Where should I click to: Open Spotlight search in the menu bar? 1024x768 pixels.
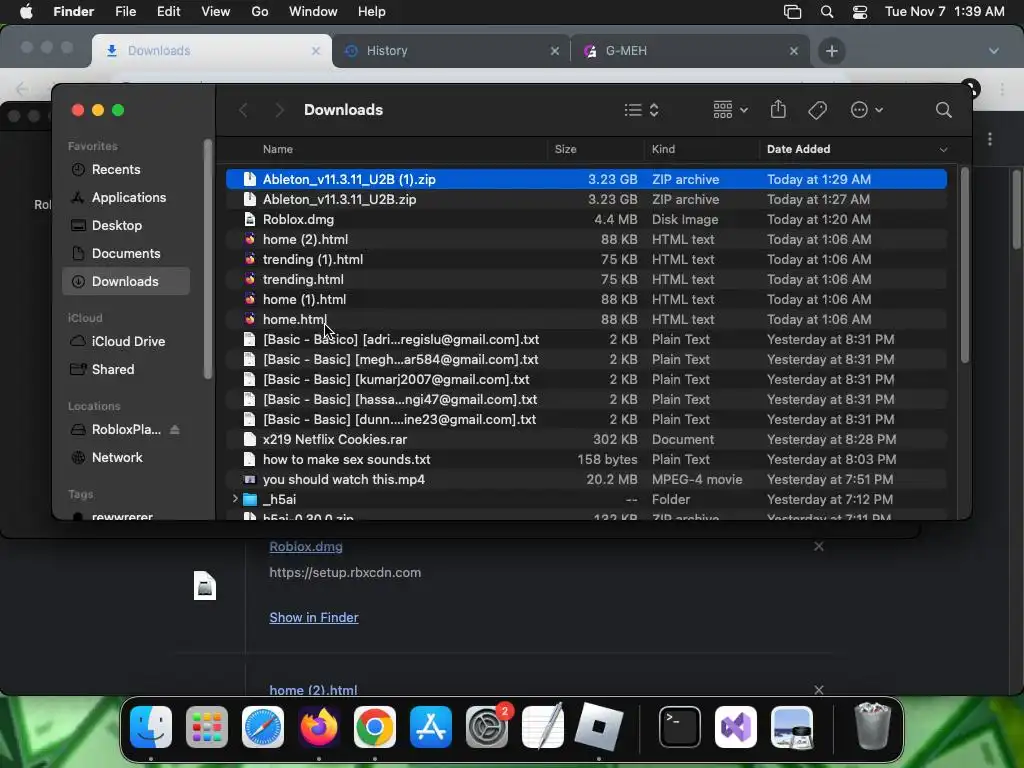click(827, 12)
